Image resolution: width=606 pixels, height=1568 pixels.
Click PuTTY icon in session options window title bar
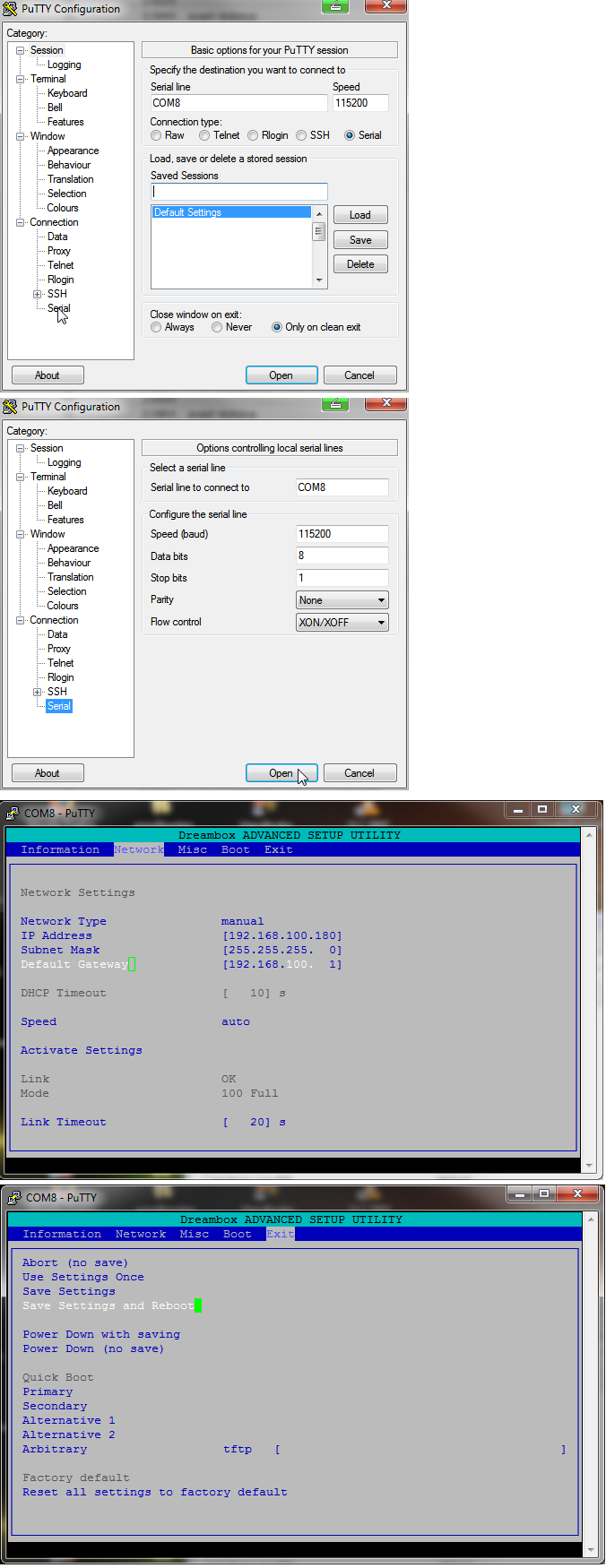[10, 9]
